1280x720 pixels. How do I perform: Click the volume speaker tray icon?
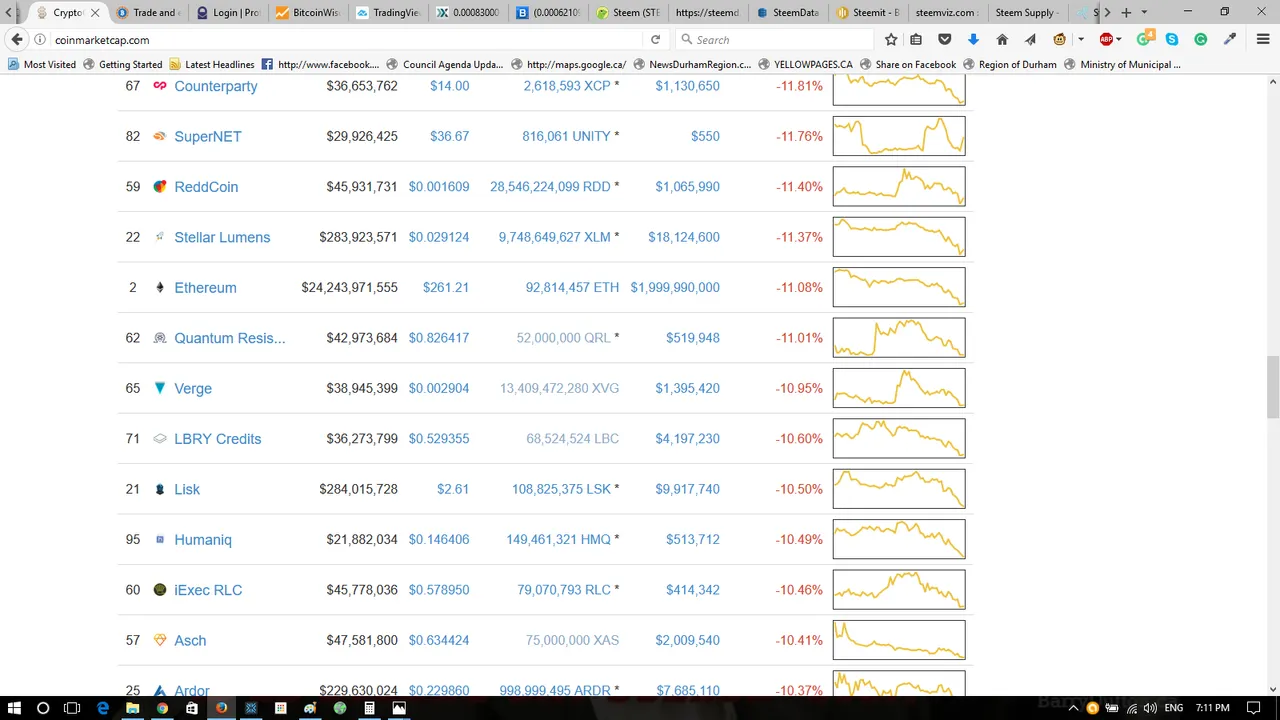pos(1150,708)
